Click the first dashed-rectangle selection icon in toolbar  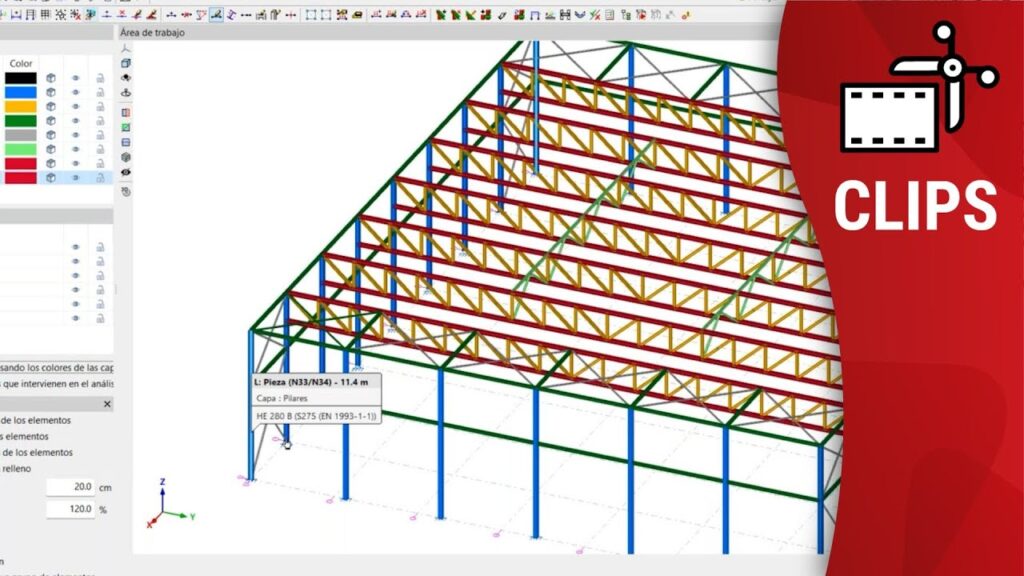coord(310,15)
